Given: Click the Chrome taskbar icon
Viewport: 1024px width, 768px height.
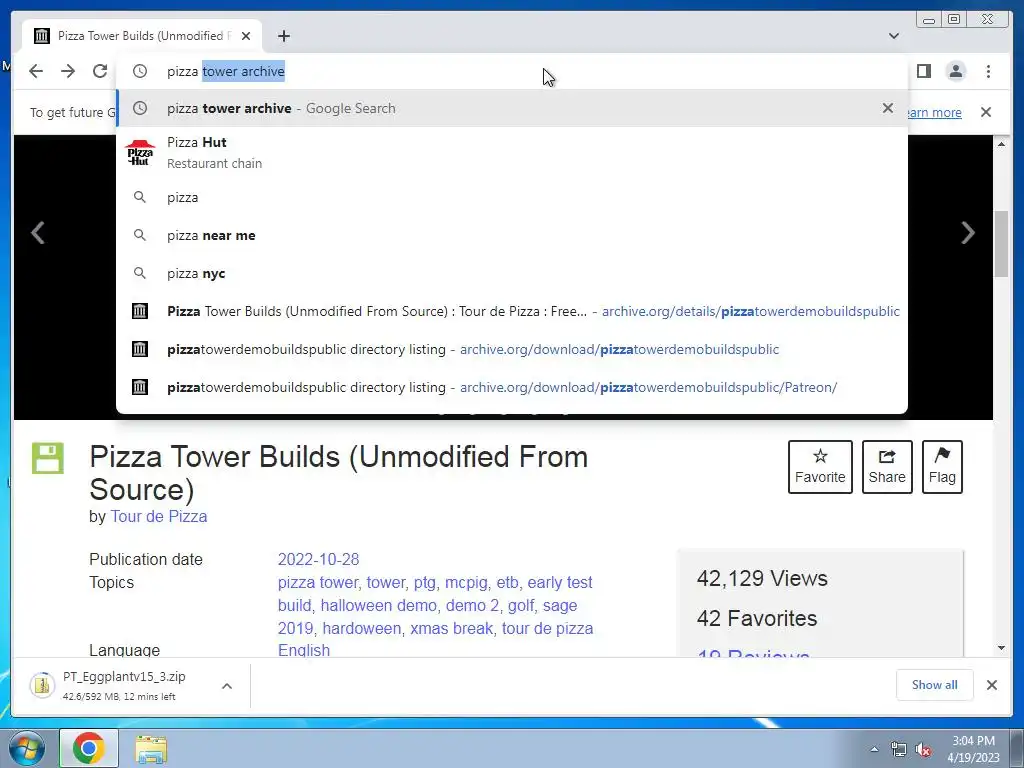Looking at the screenshot, I should (x=89, y=748).
